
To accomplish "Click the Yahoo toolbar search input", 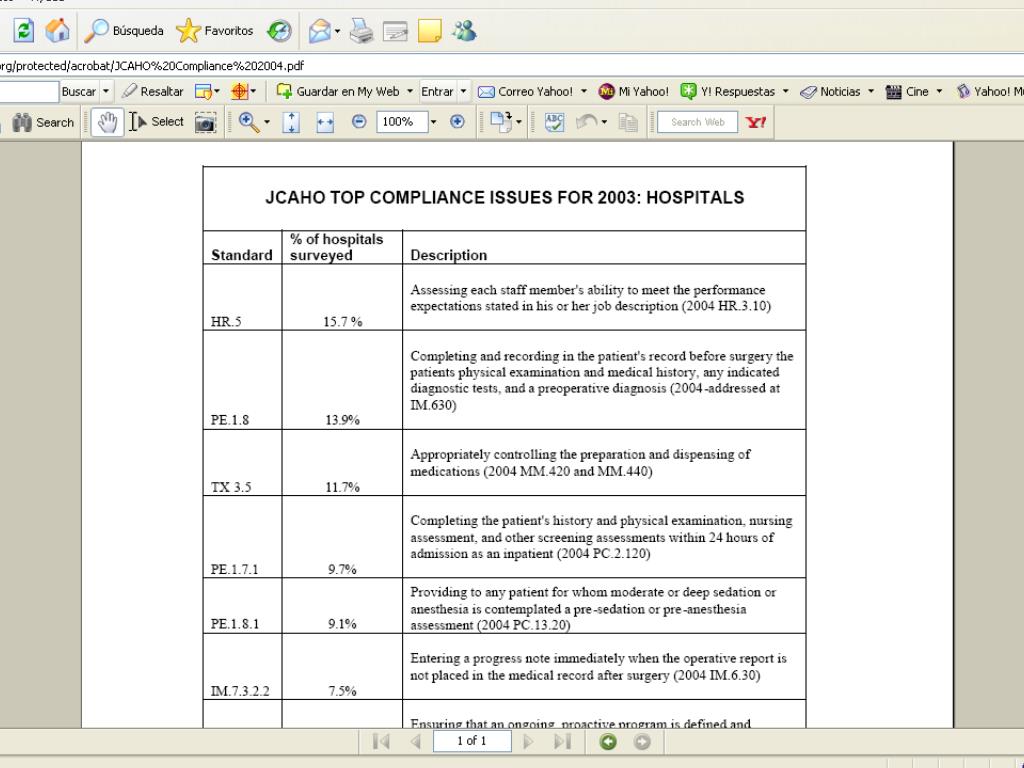I will (29, 91).
